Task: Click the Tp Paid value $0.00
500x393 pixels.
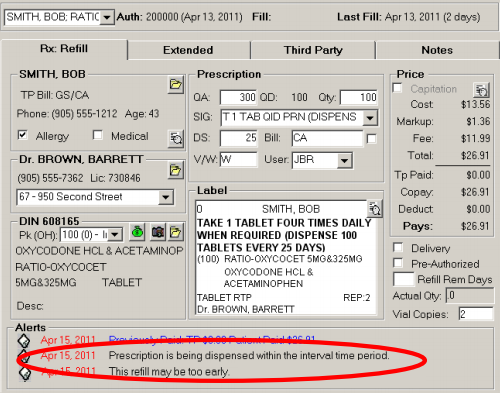Action: coord(478,175)
